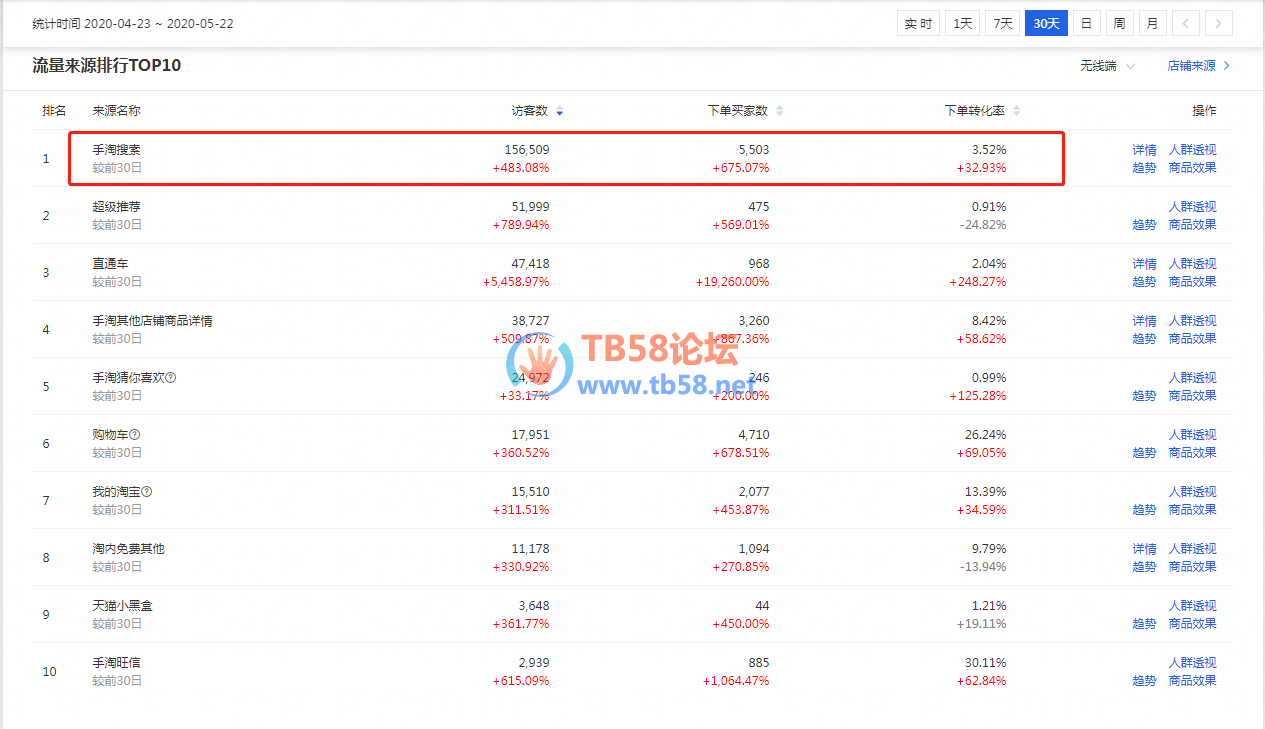This screenshot has height=729, width=1265.
Task: Open 人群透视 for 天猫小黑盒 row
Action: click(x=1192, y=606)
